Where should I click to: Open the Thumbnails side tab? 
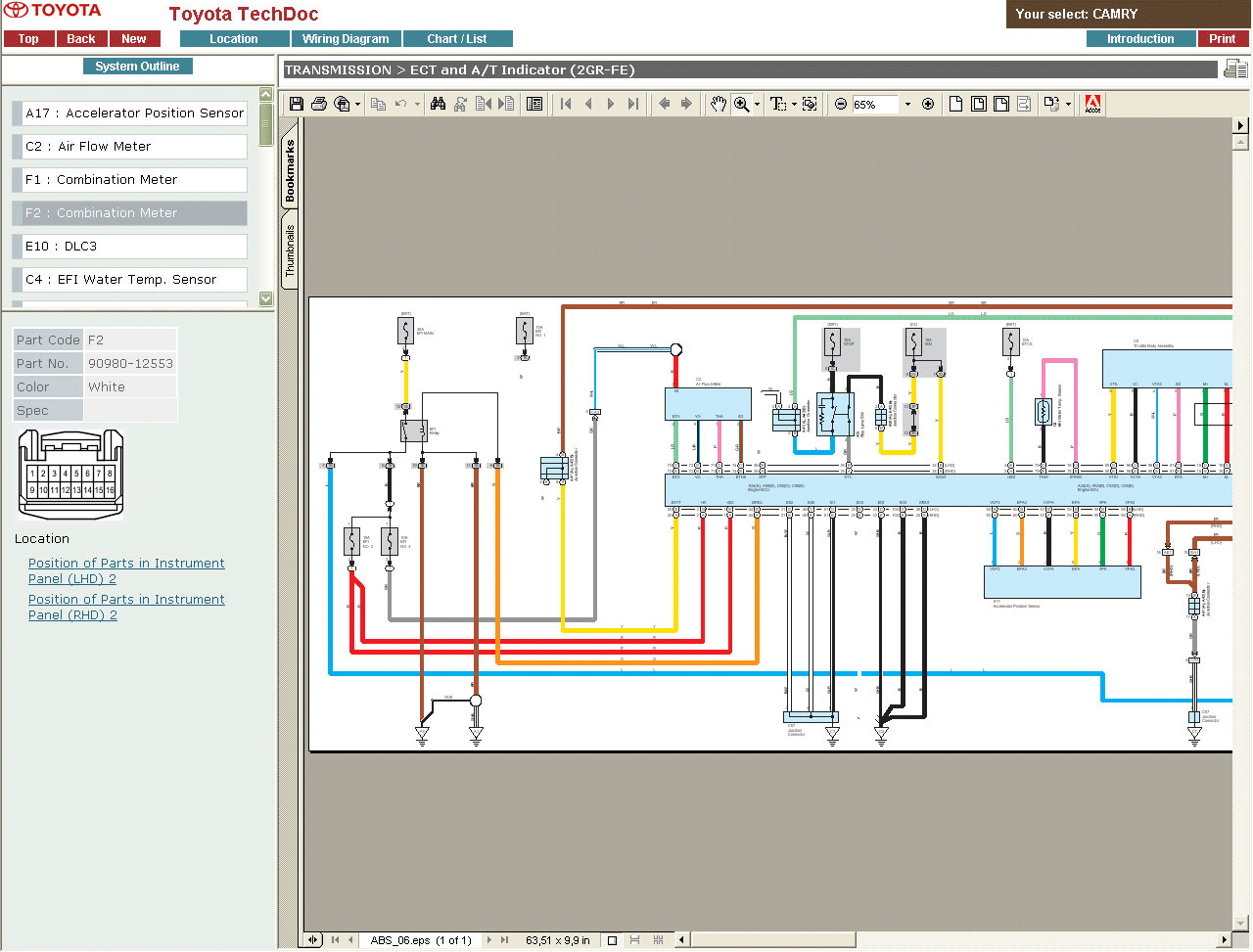click(290, 249)
